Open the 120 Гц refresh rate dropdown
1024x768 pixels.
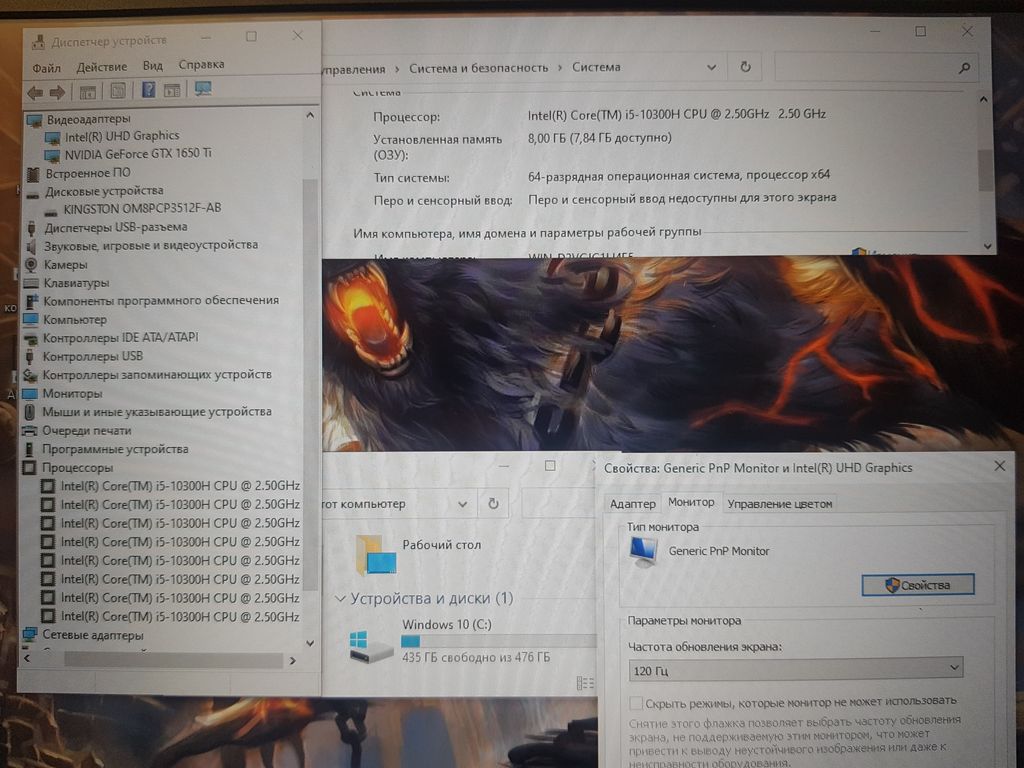tap(795, 669)
